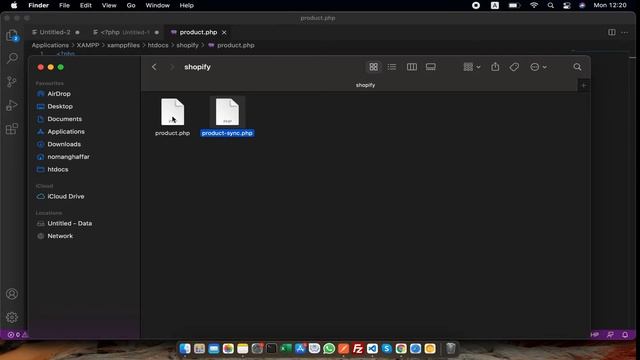The height and width of the screenshot is (360, 640).
Task: Click Applications in VS Code breadcrumb
Action: (50, 45)
